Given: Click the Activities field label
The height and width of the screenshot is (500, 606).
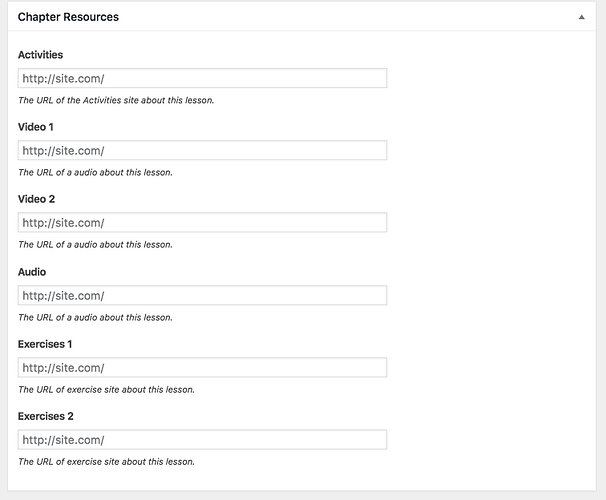Looking at the screenshot, I should click(x=40, y=55).
